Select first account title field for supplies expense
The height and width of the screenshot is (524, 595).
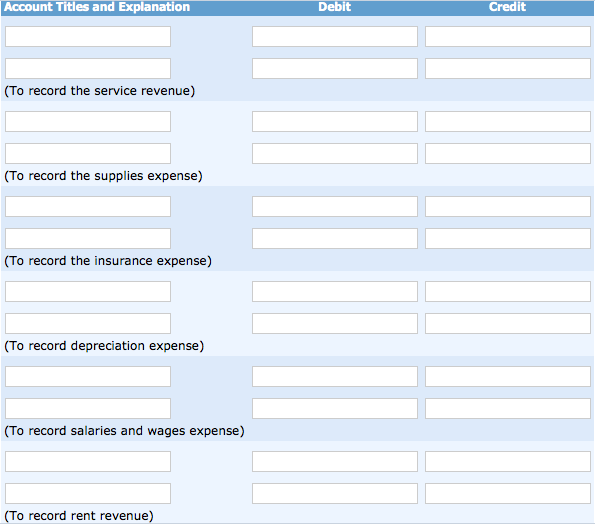click(88, 121)
